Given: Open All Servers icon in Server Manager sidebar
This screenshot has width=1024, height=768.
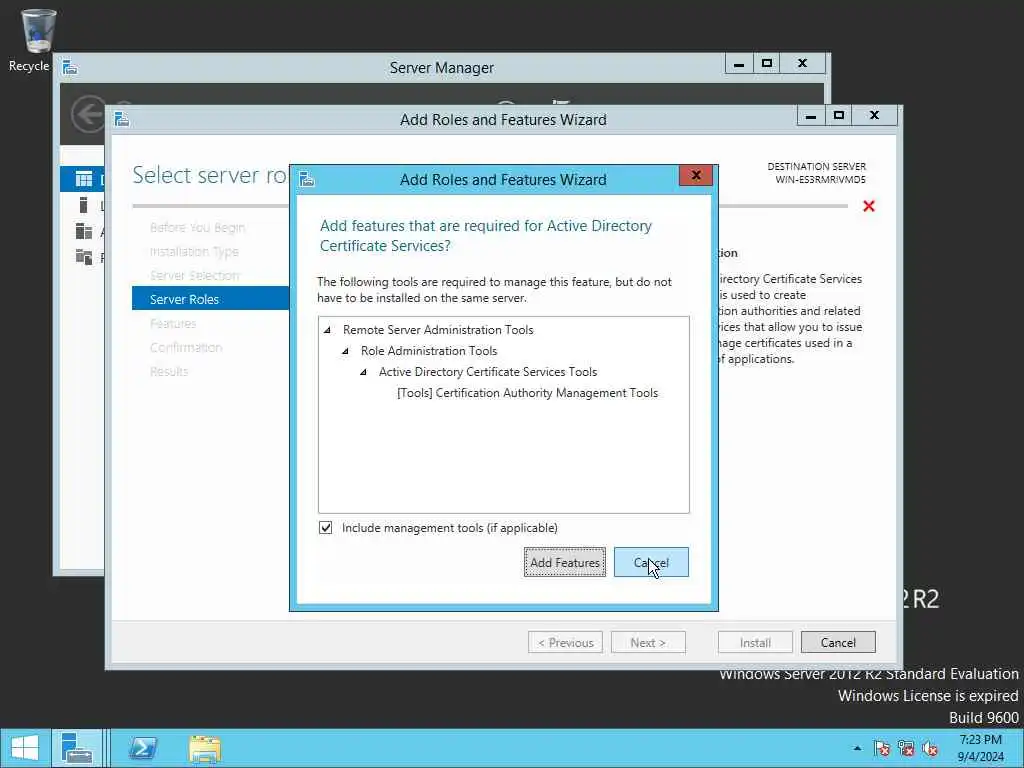Looking at the screenshot, I should (x=84, y=231).
